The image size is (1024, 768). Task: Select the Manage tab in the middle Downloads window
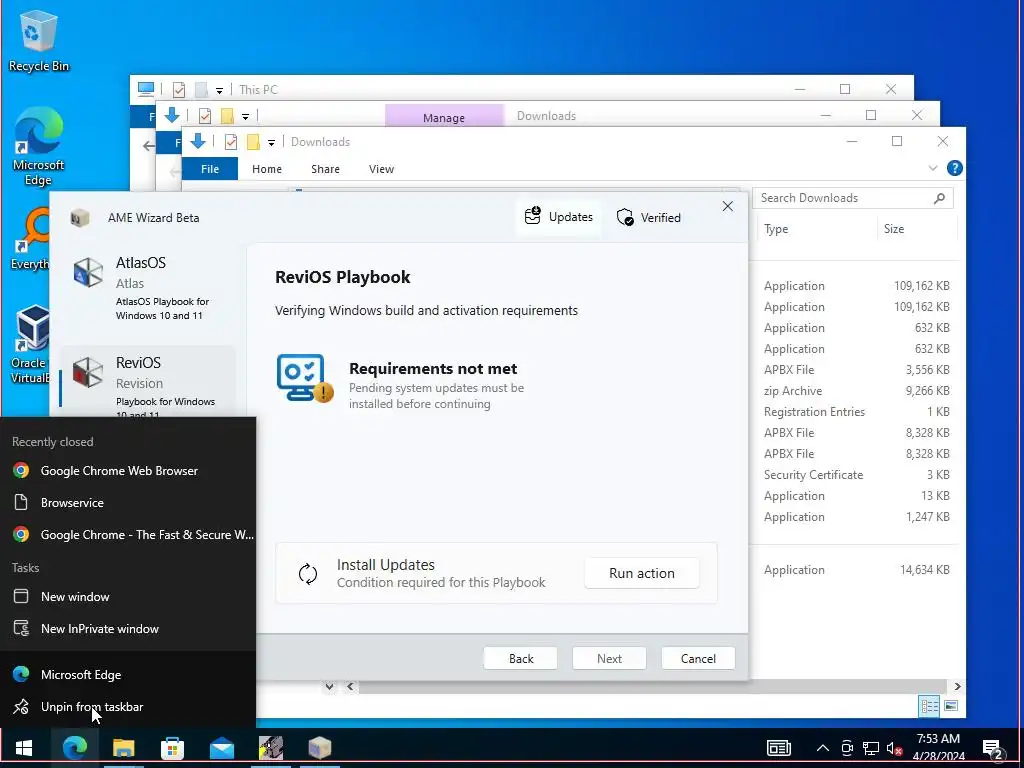[x=444, y=117]
